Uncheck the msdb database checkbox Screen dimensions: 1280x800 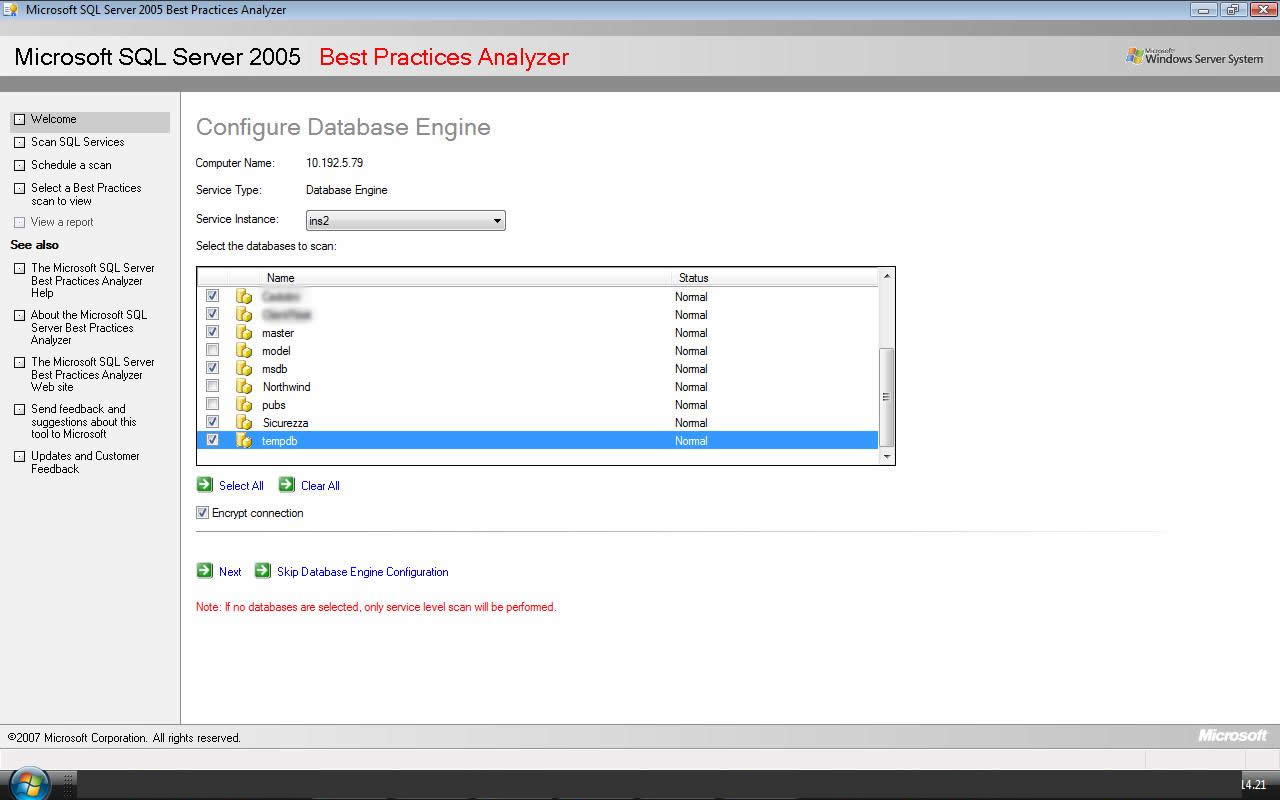[212, 368]
